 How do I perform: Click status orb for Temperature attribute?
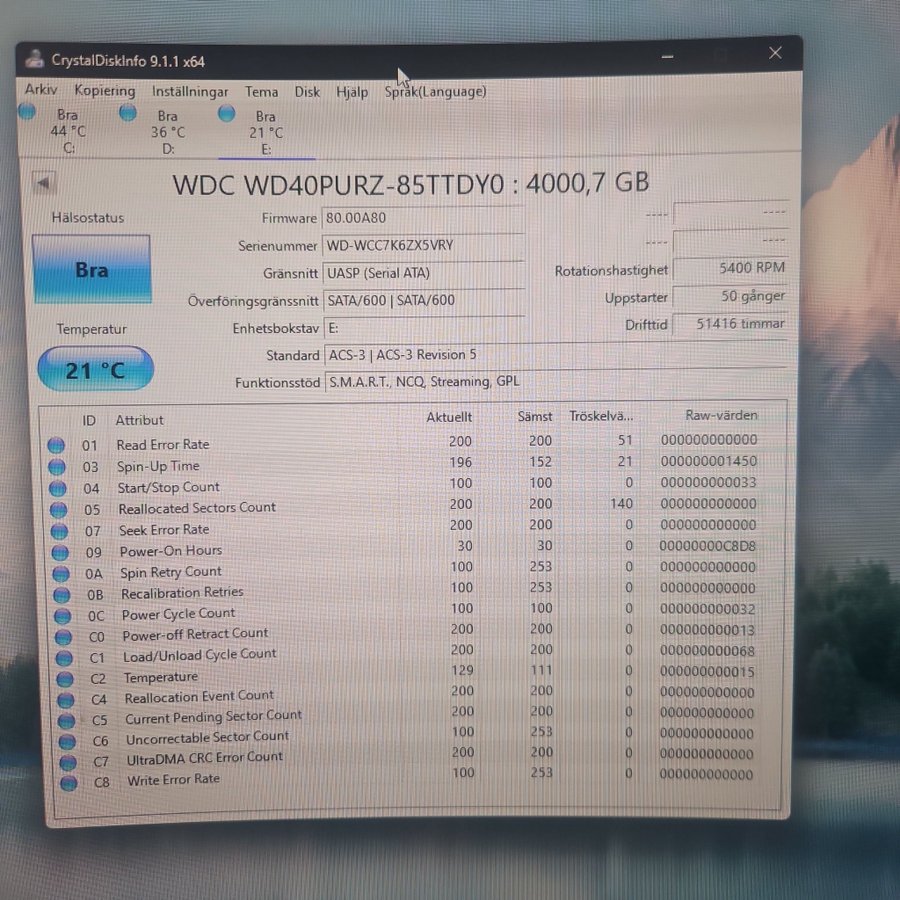point(65,679)
